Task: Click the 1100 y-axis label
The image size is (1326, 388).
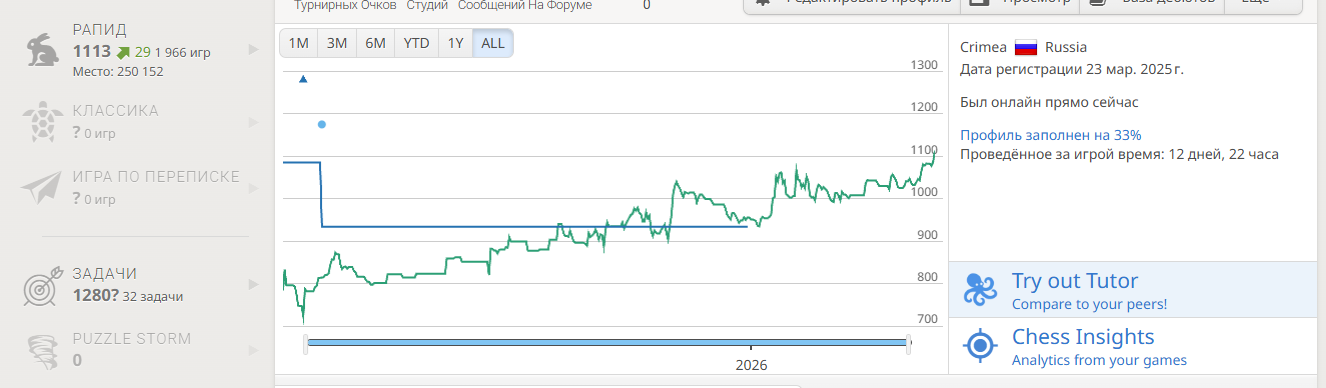Action: point(923,150)
